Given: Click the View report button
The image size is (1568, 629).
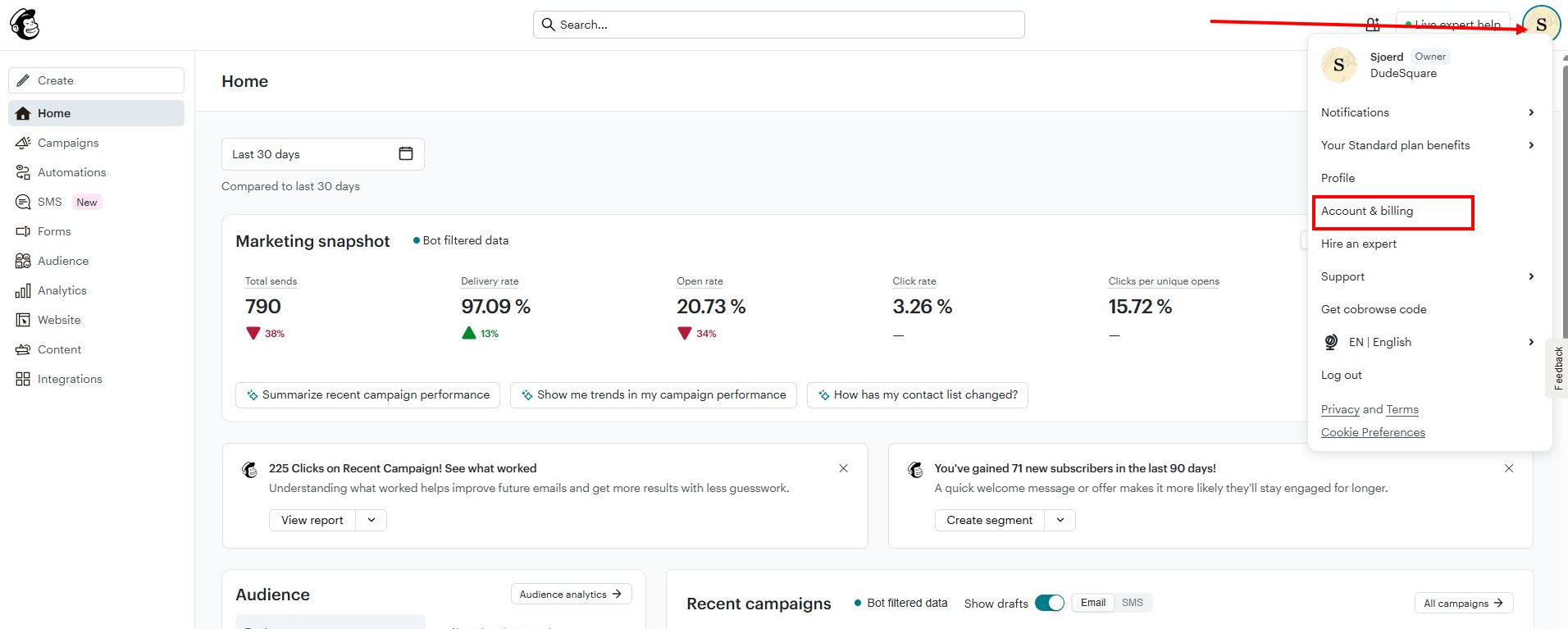Looking at the screenshot, I should click(312, 520).
